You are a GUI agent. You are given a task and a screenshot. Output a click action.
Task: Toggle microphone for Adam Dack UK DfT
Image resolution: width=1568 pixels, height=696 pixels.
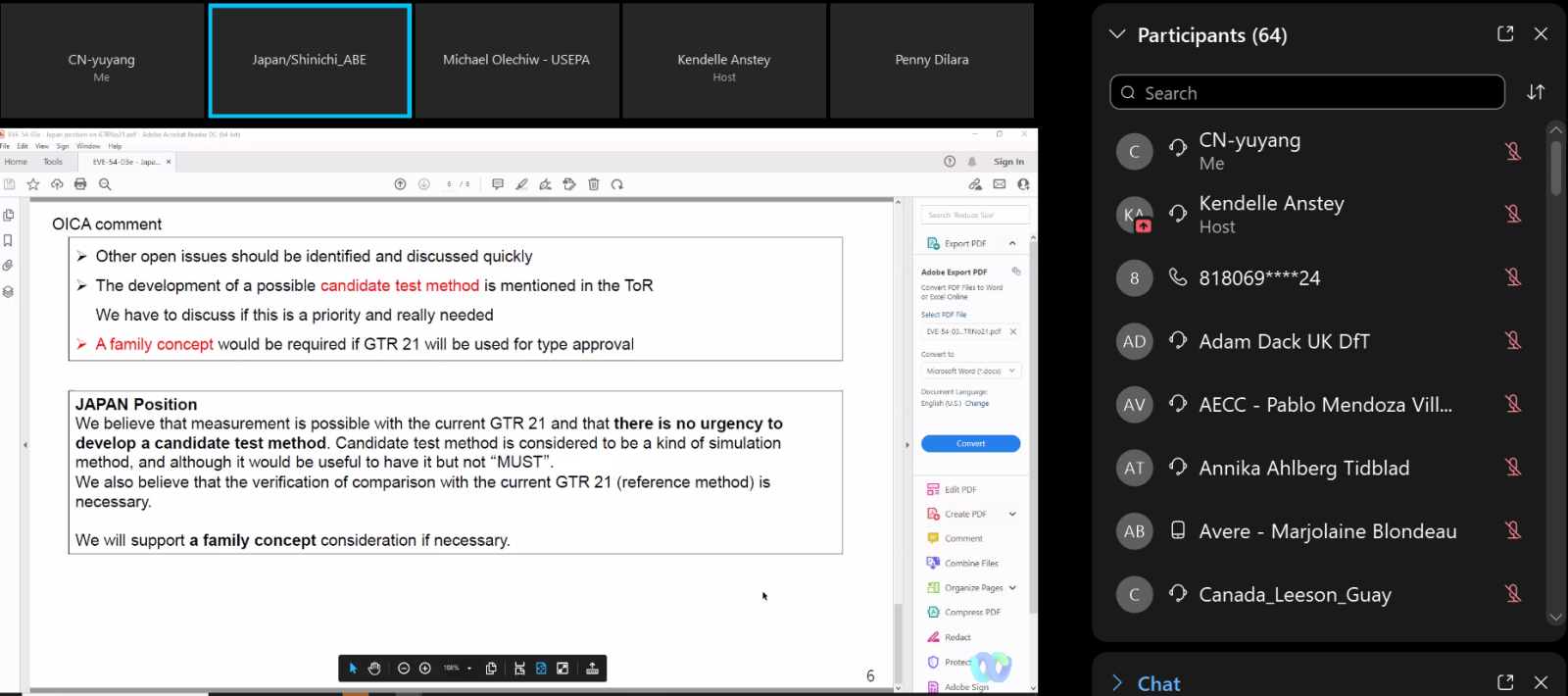pyautogui.click(x=1513, y=341)
